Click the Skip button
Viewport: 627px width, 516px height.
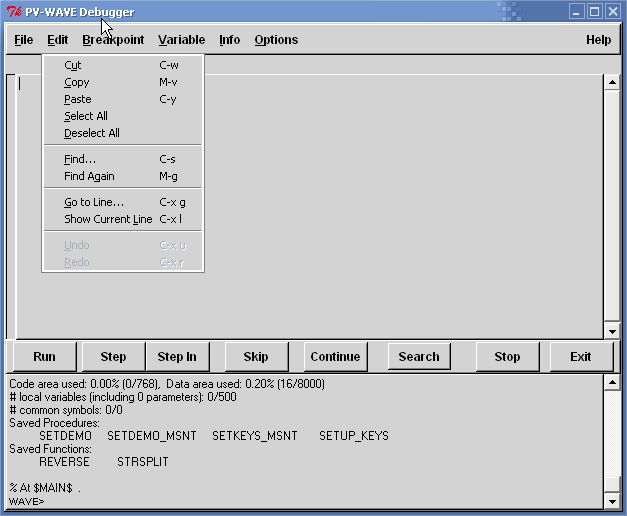[256, 356]
